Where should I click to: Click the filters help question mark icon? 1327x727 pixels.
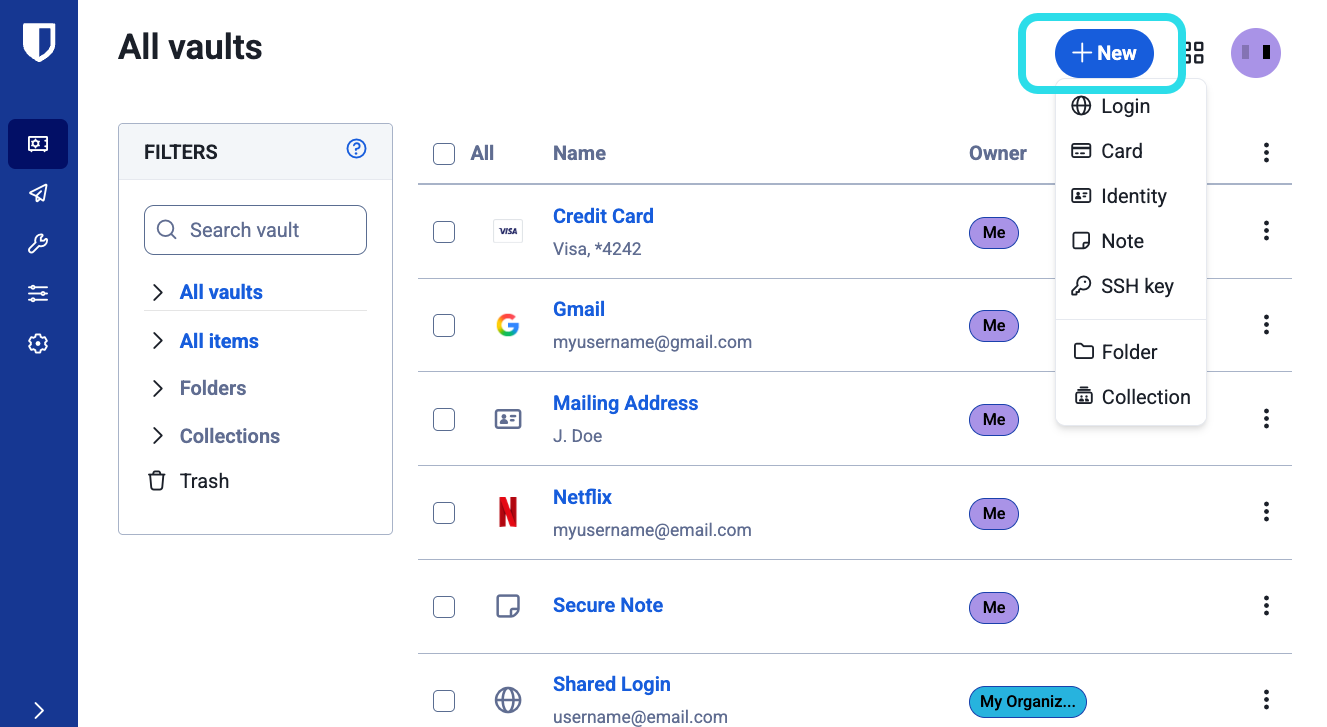click(356, 149)
